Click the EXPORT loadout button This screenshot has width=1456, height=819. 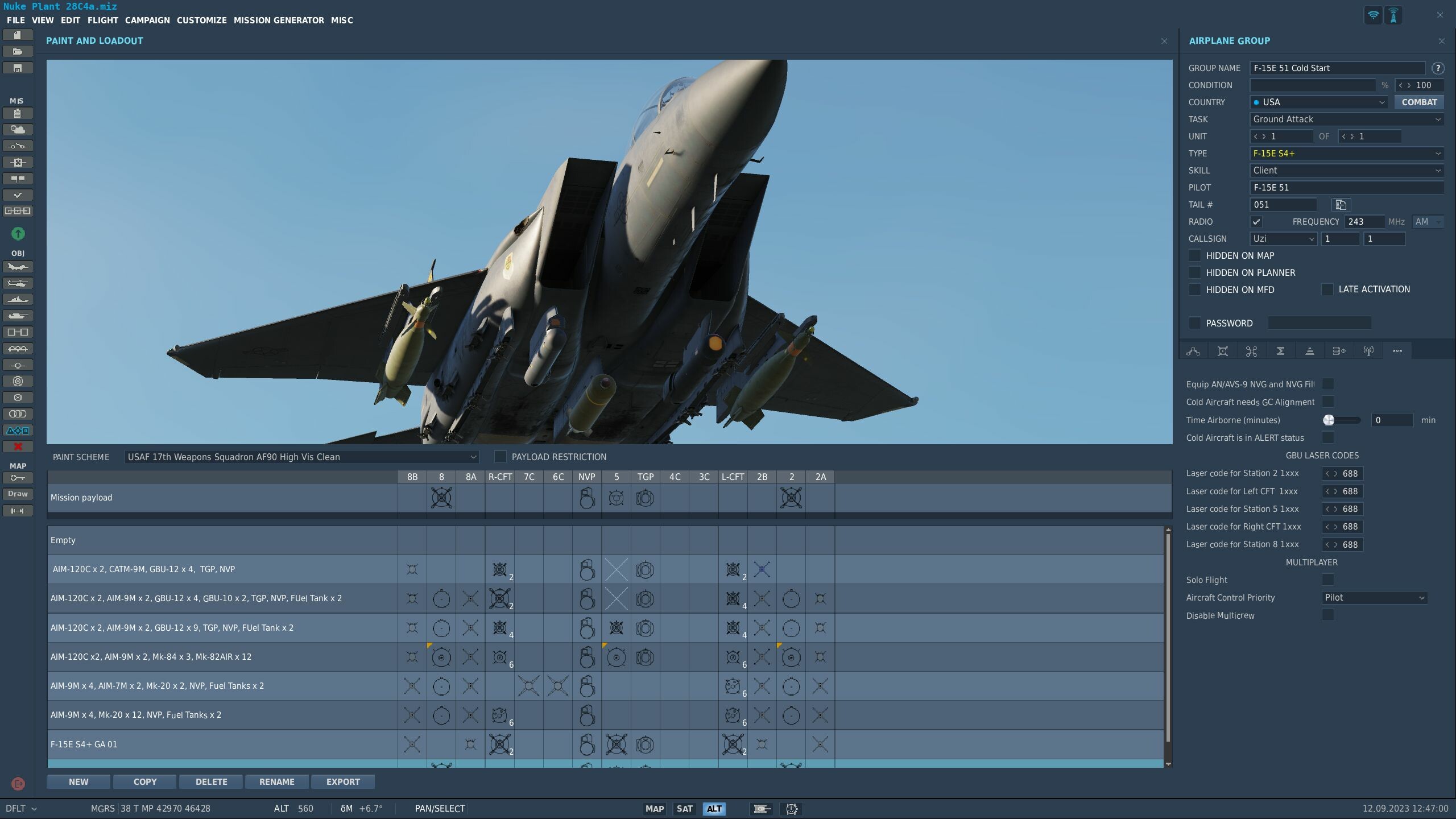tap(343, 782)
